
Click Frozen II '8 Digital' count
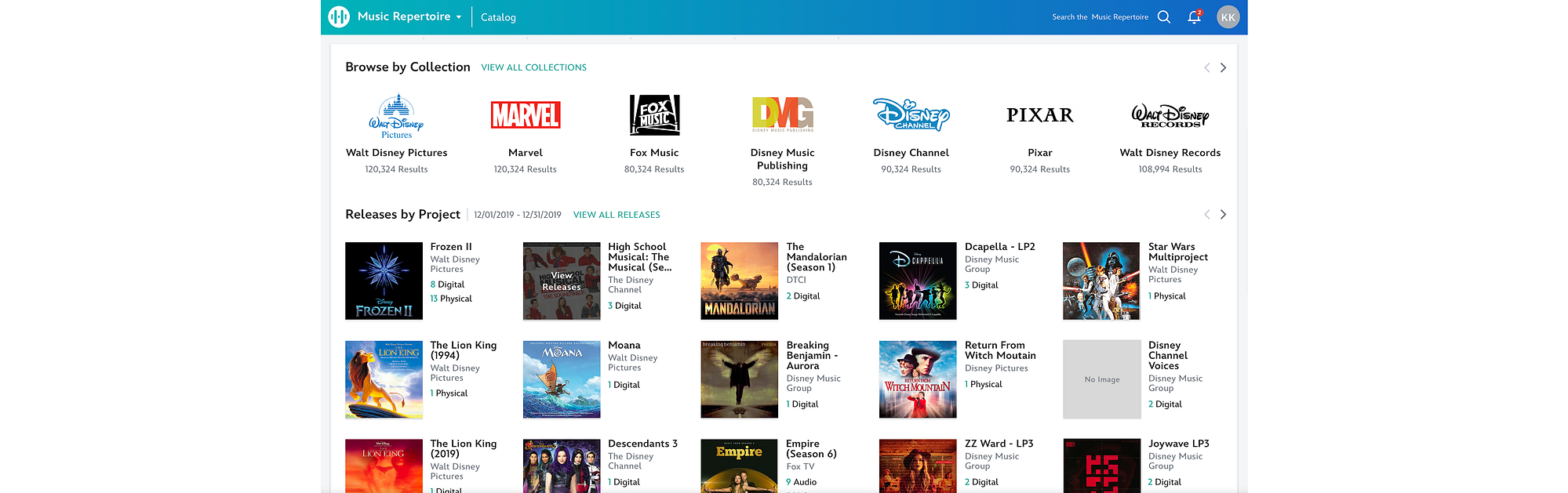point(447,285)
